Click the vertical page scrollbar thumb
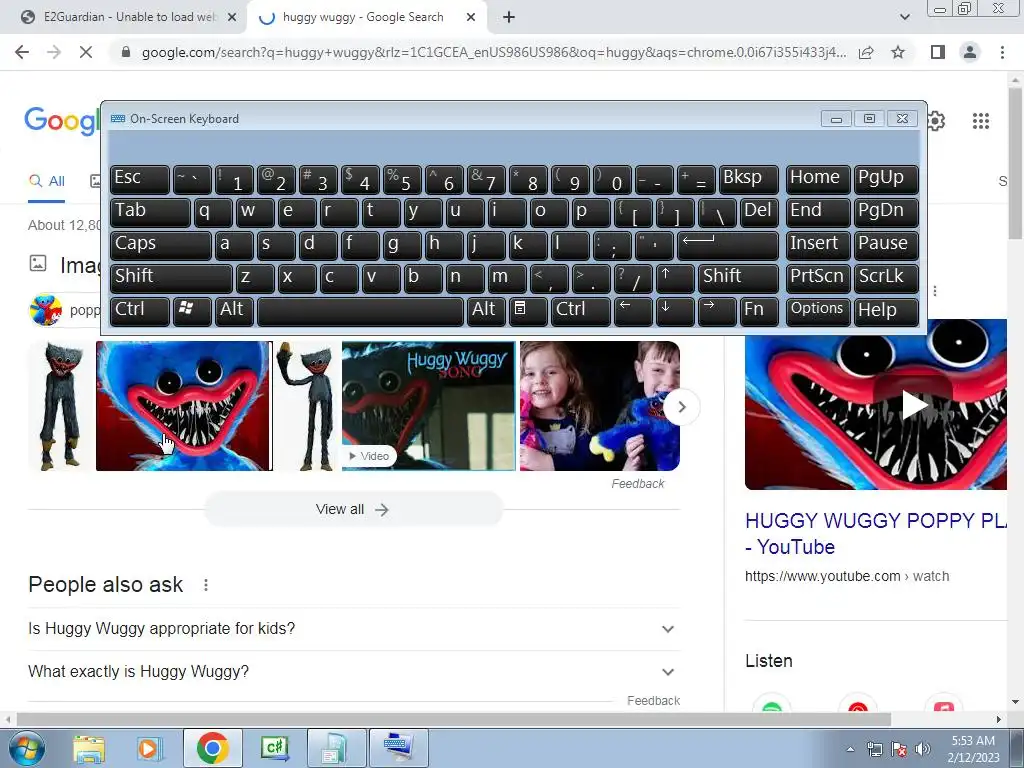 (1015, 163)
